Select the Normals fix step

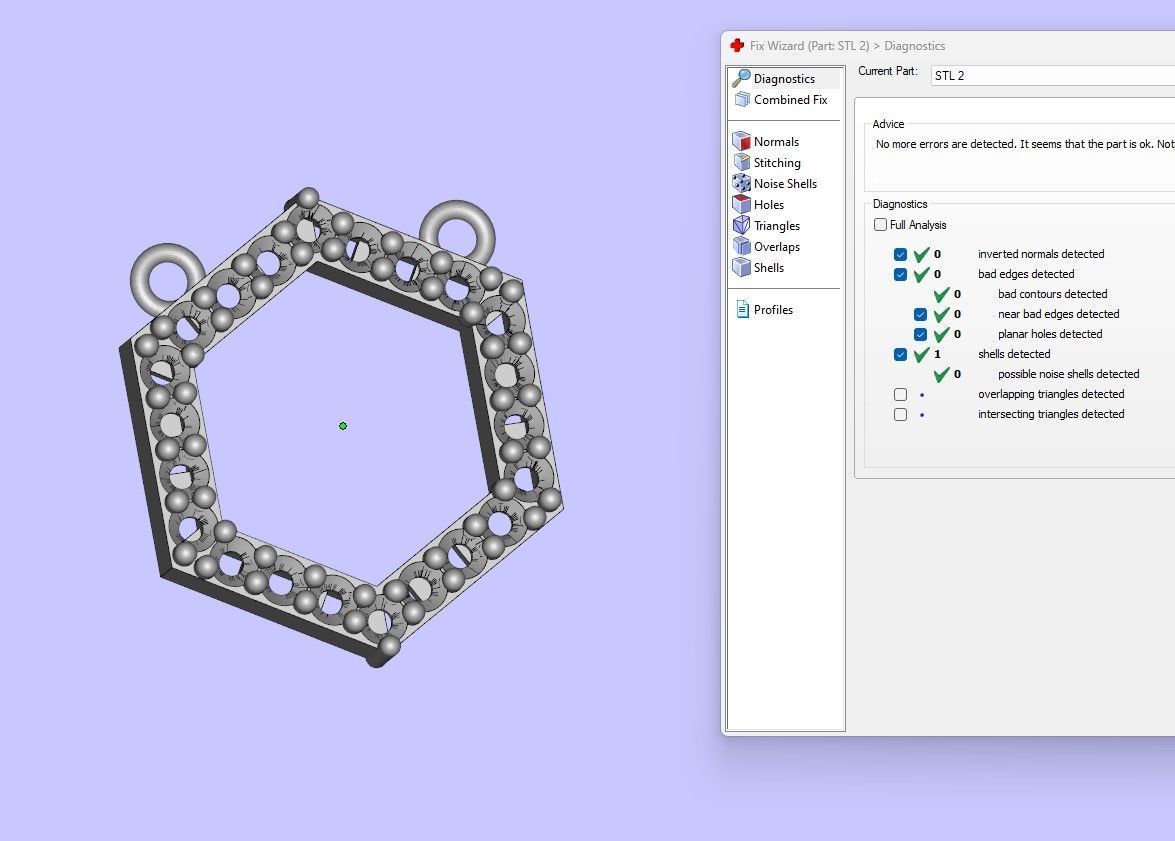coord(776,142)
